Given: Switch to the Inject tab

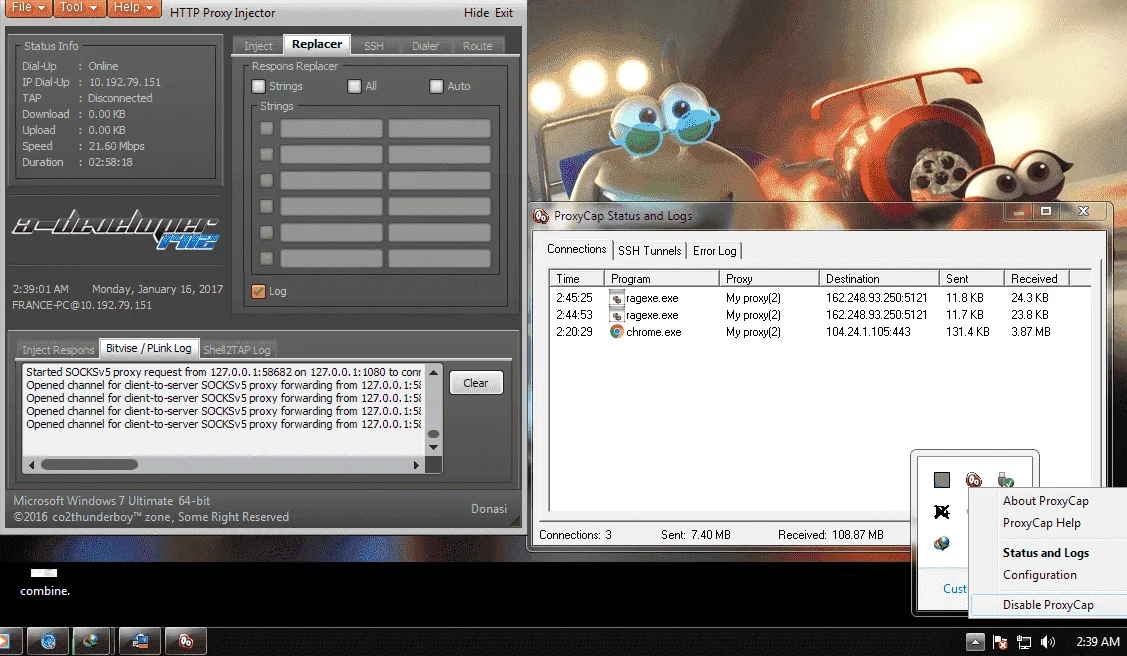Looking at the screenshot, I should click(x=258, y=46).
